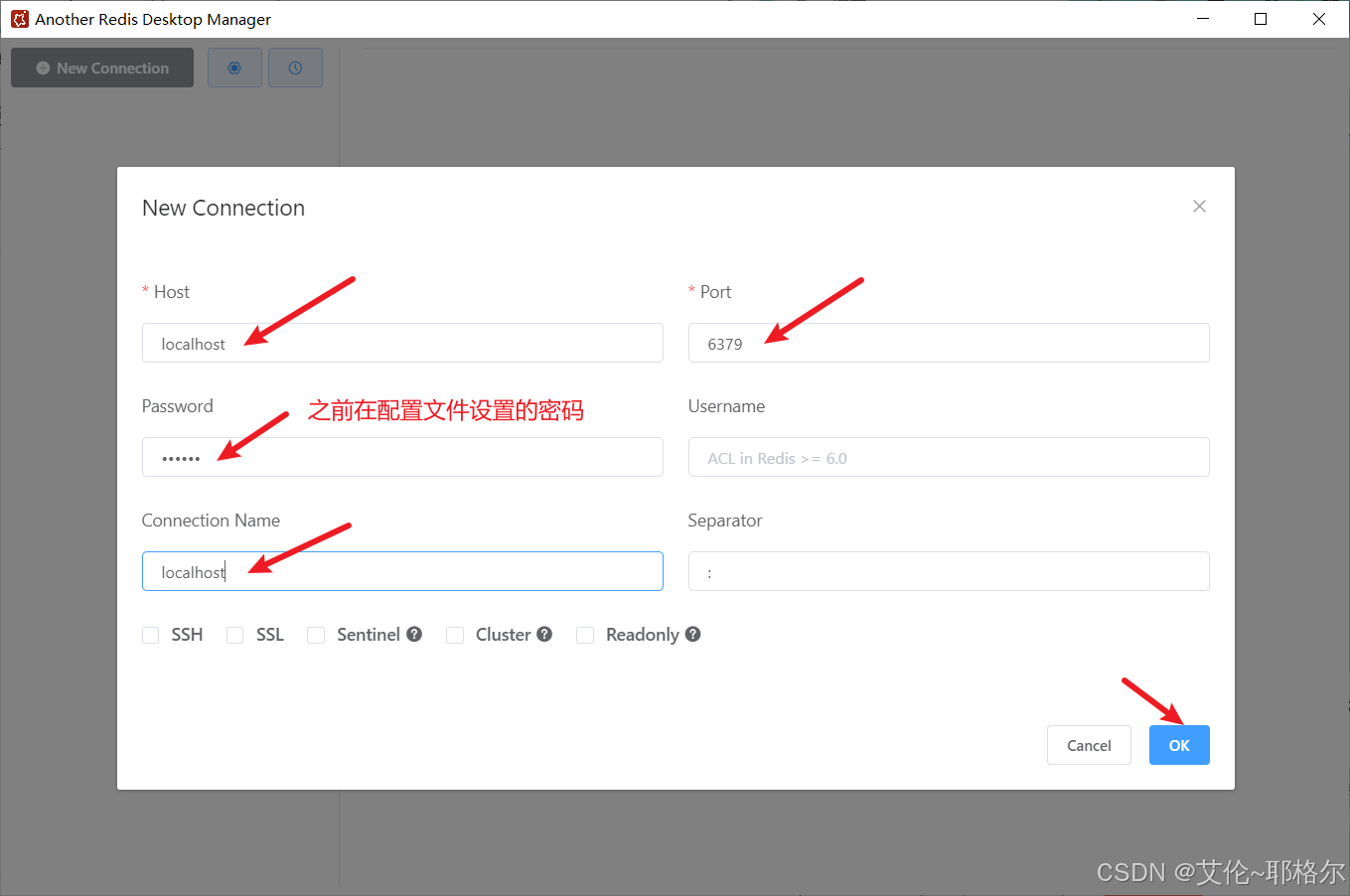Click the Sentinel help question-mark icon
1350x896 pixels.
pos(414,634)
